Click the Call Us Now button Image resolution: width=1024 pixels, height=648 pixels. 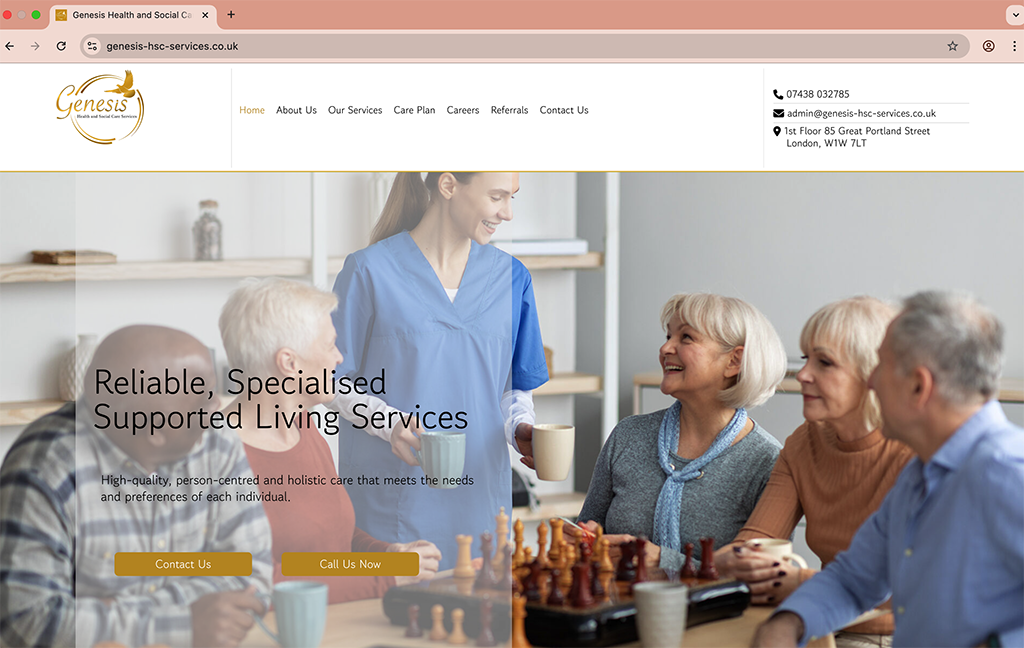350,564
